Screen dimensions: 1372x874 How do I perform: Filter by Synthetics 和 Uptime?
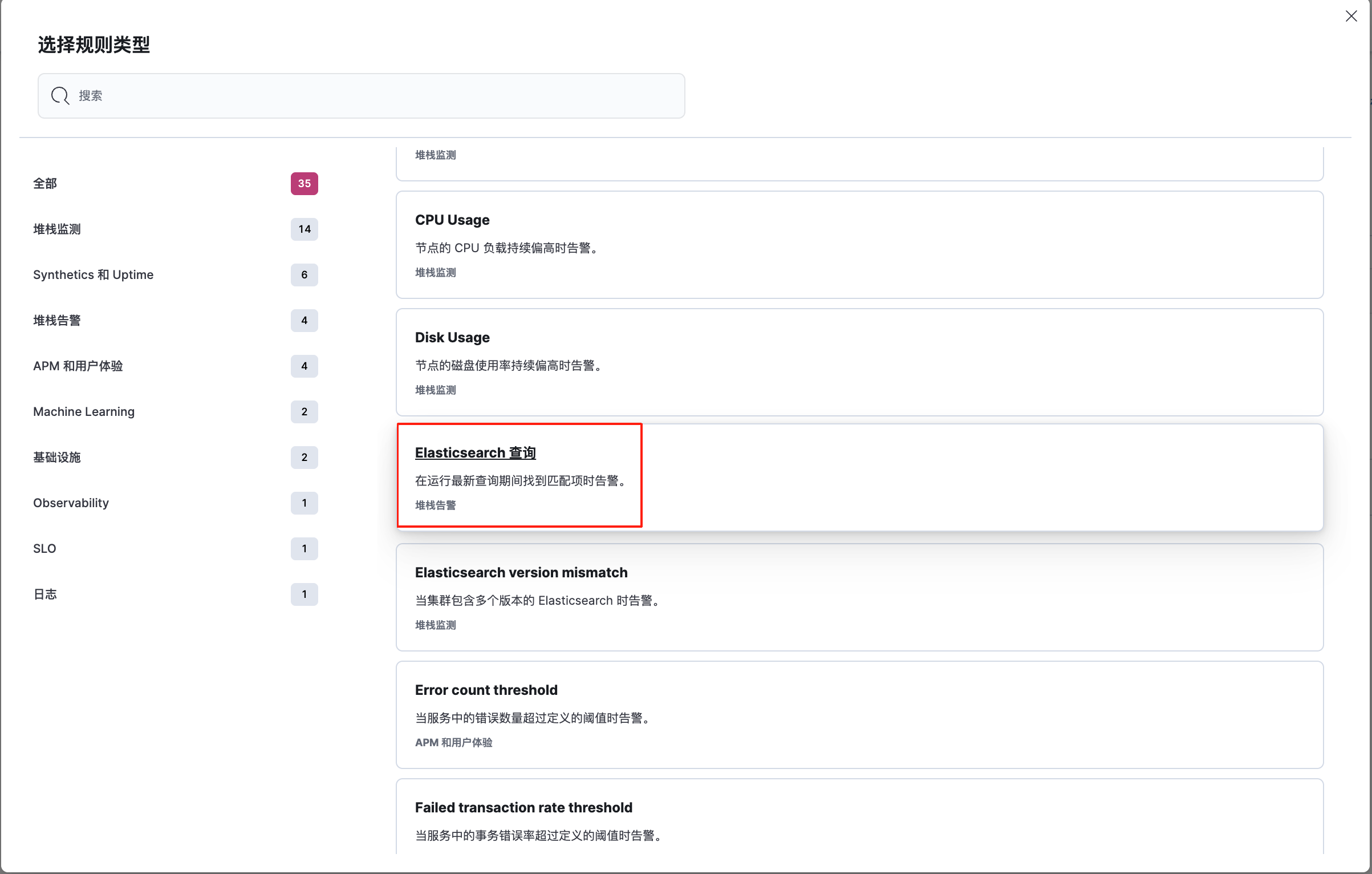click(93, 274)
